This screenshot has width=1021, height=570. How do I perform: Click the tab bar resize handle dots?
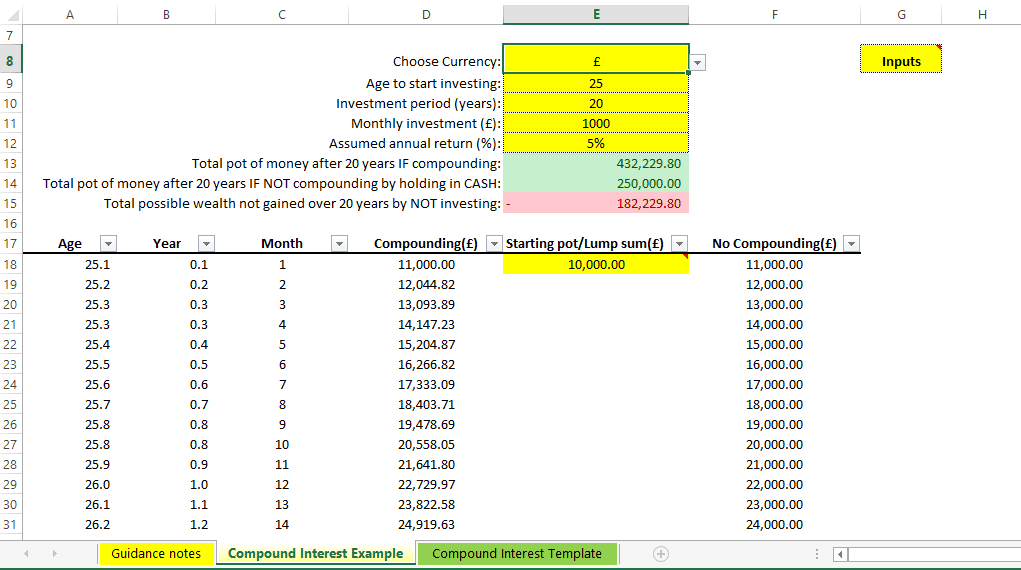(x=817, y=554)
